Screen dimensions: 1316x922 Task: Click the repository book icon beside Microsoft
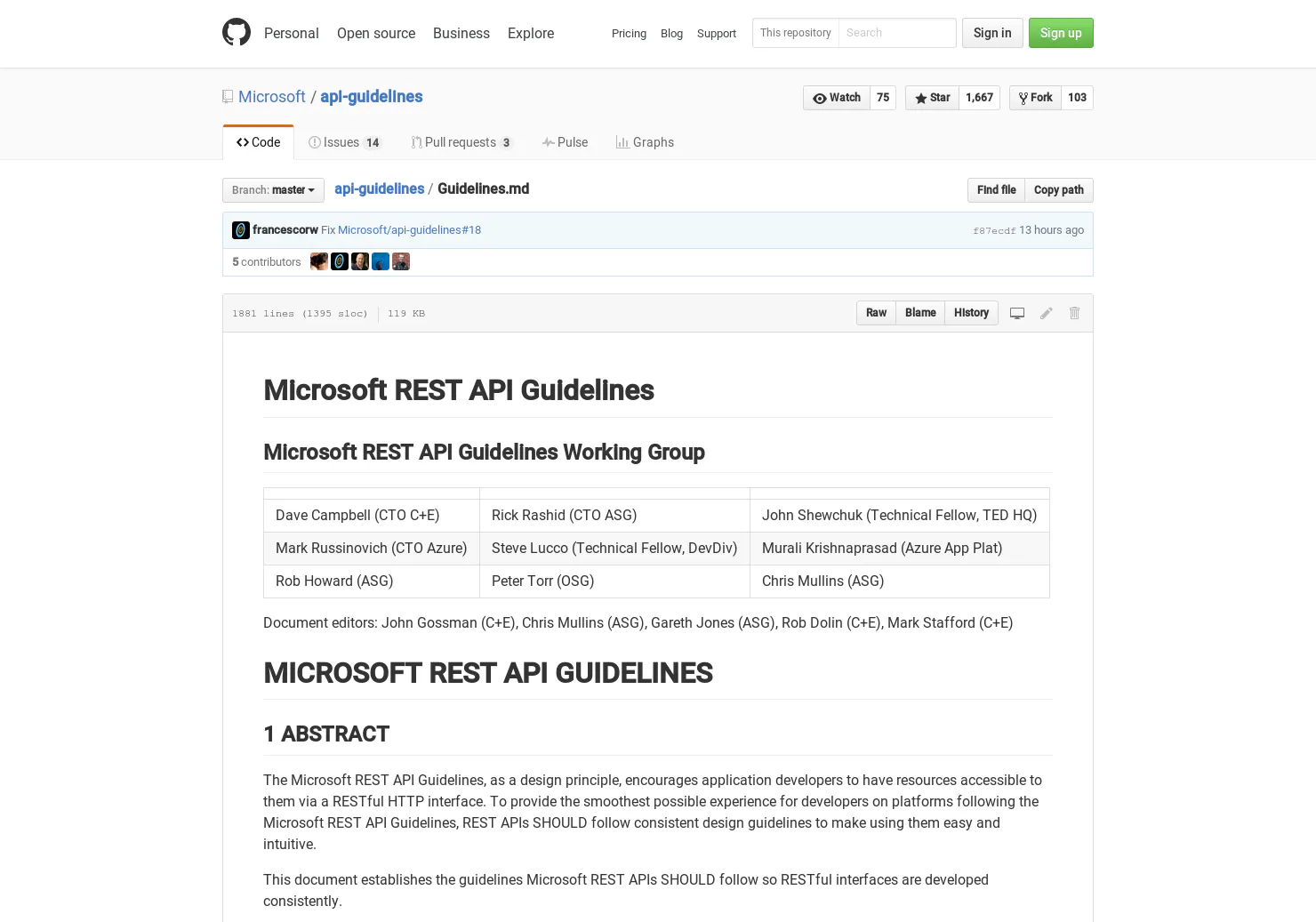[228, 97]
